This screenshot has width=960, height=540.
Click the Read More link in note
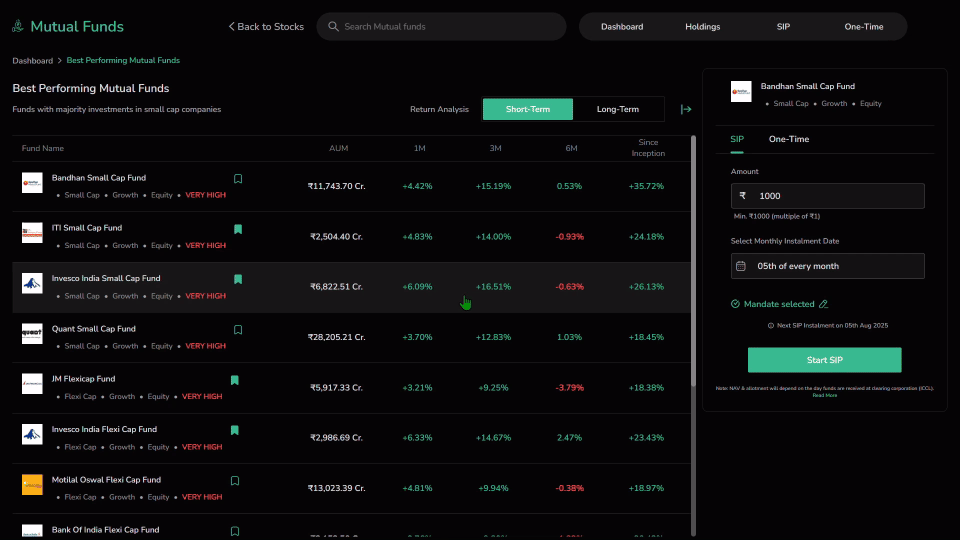[x=824, y=396]
